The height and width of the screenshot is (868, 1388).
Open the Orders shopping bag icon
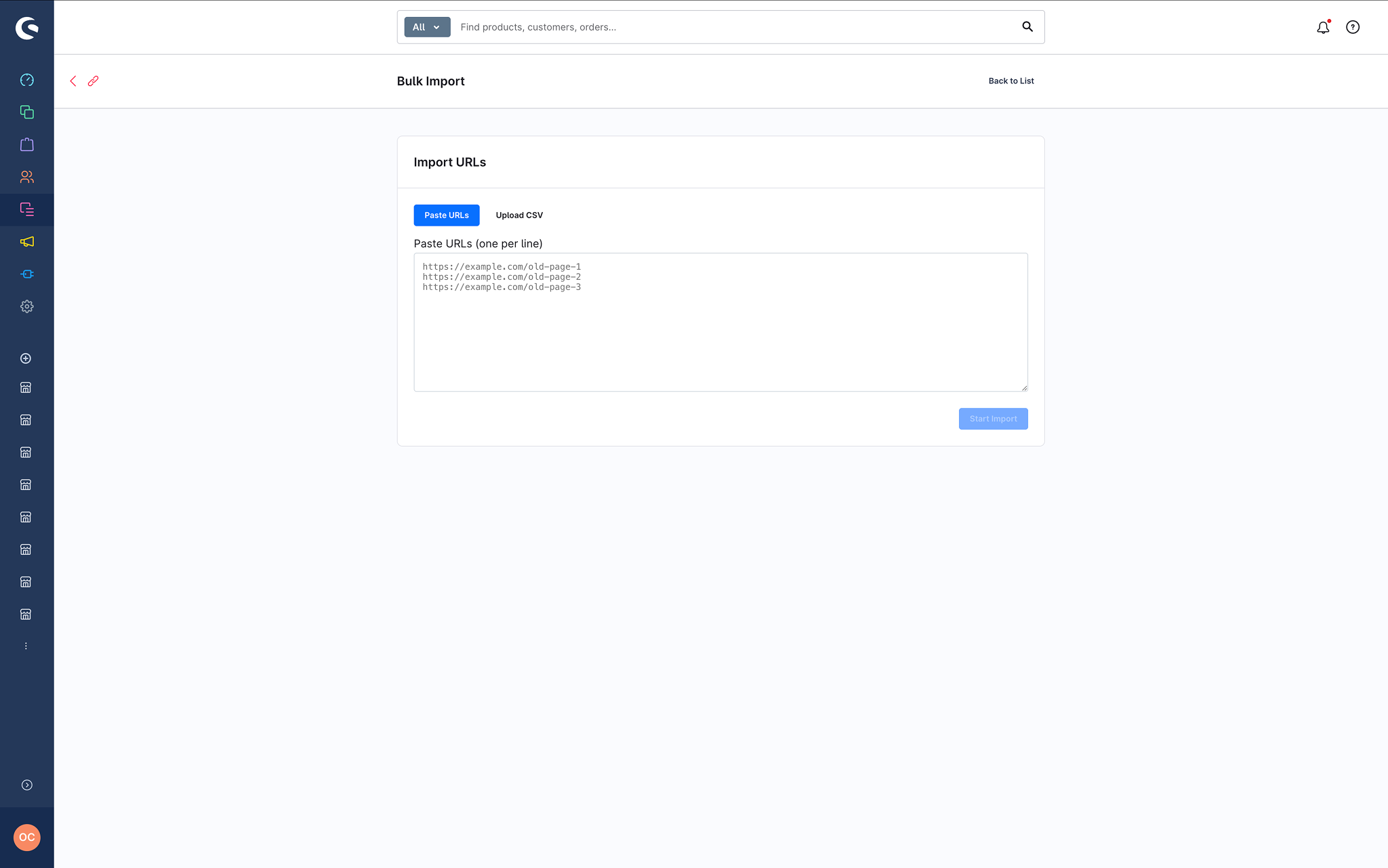point(27,144)
